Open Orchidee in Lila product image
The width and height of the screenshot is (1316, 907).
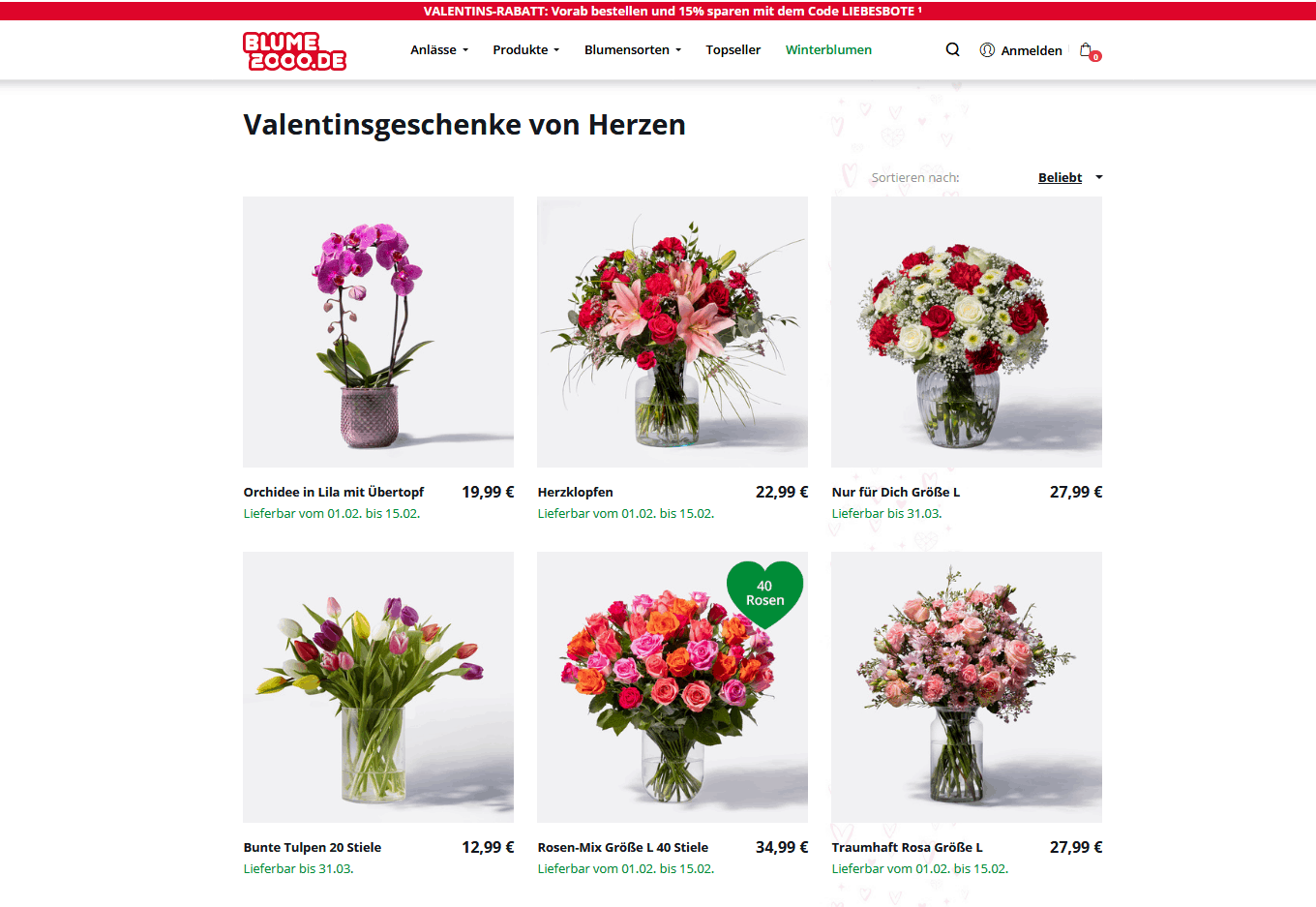click(378, 332)
